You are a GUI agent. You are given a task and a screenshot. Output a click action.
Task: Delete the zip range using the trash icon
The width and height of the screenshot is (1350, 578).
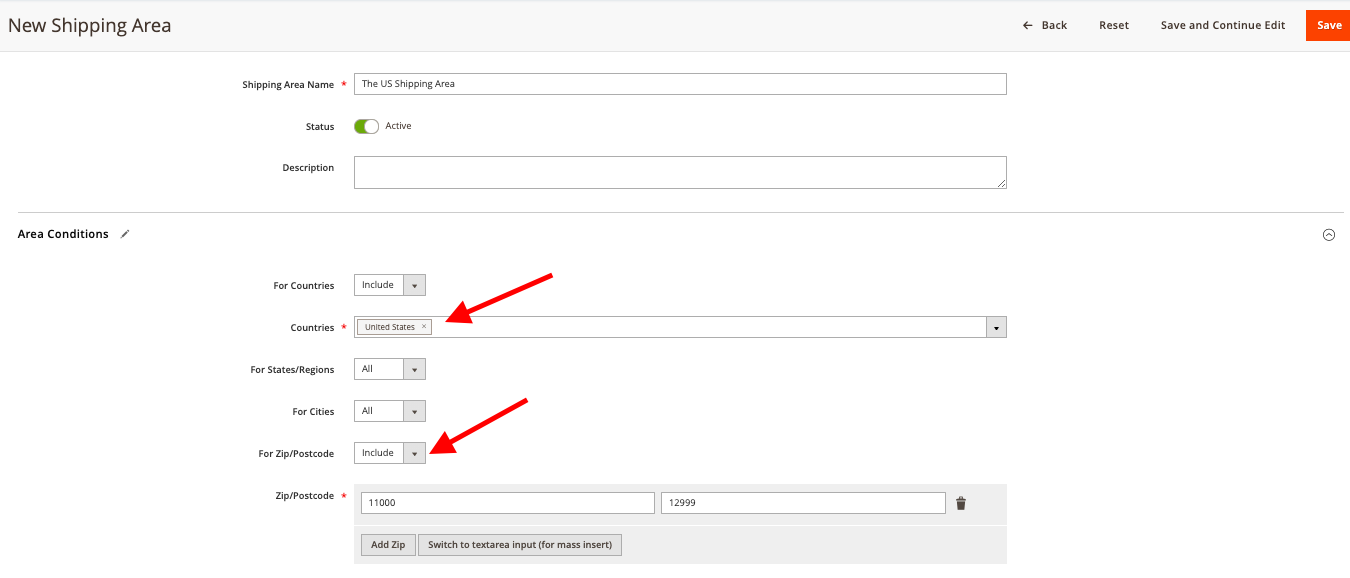point(960,503)
